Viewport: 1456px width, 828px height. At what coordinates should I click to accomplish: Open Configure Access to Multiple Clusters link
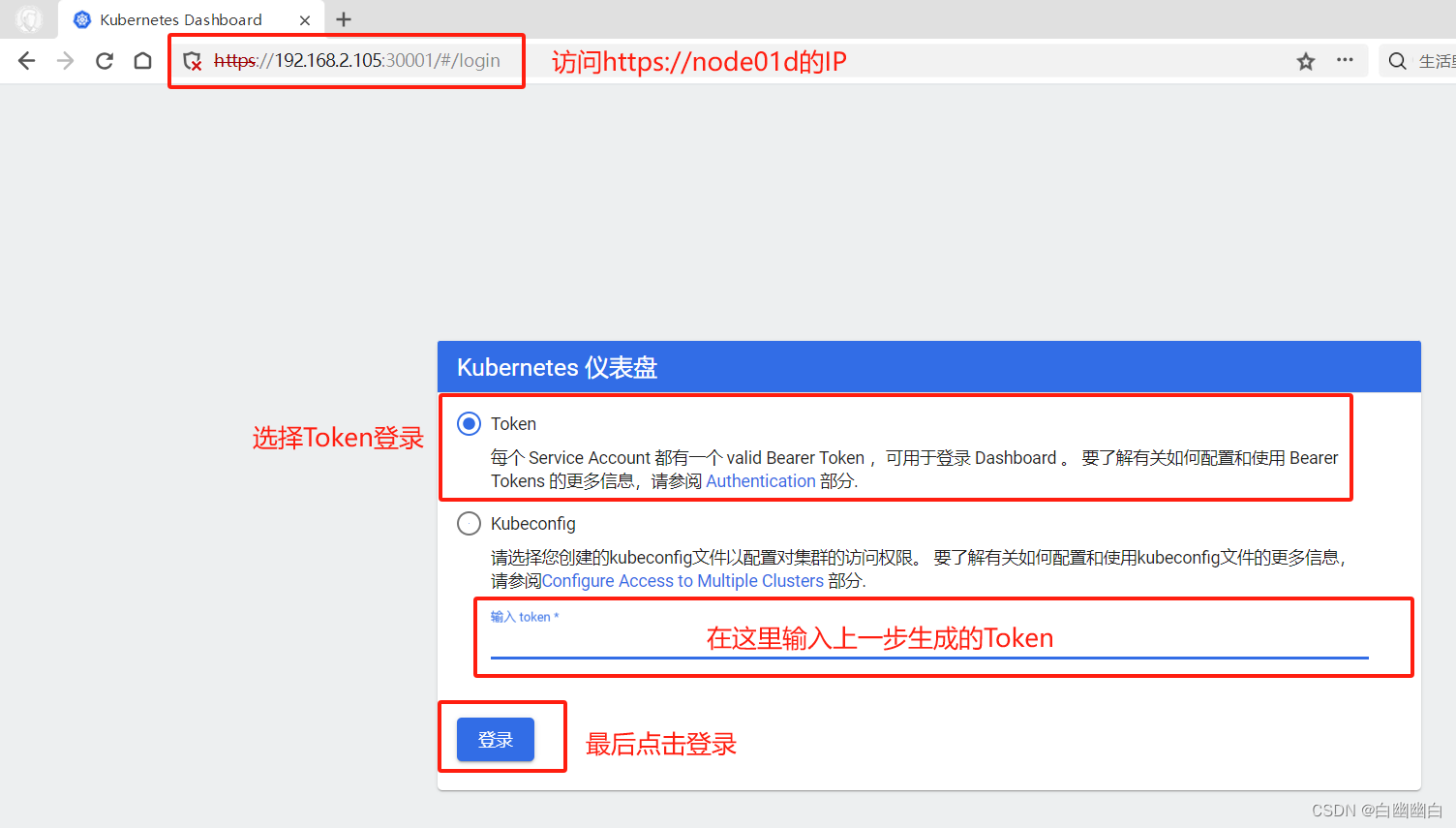click(x=682, y=581)
